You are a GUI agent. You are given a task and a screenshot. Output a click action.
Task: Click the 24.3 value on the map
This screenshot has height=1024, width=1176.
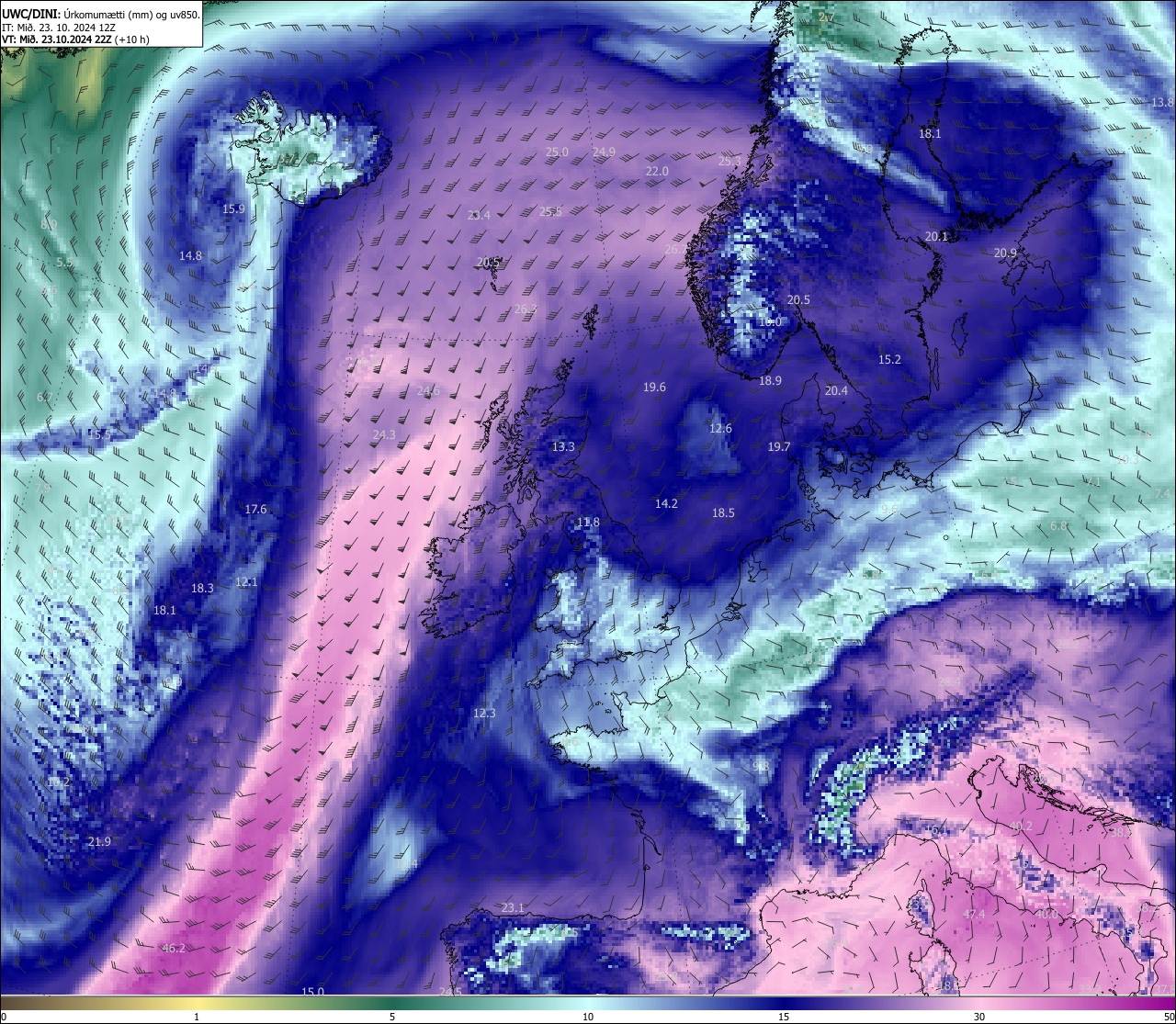tap(384, 434)
